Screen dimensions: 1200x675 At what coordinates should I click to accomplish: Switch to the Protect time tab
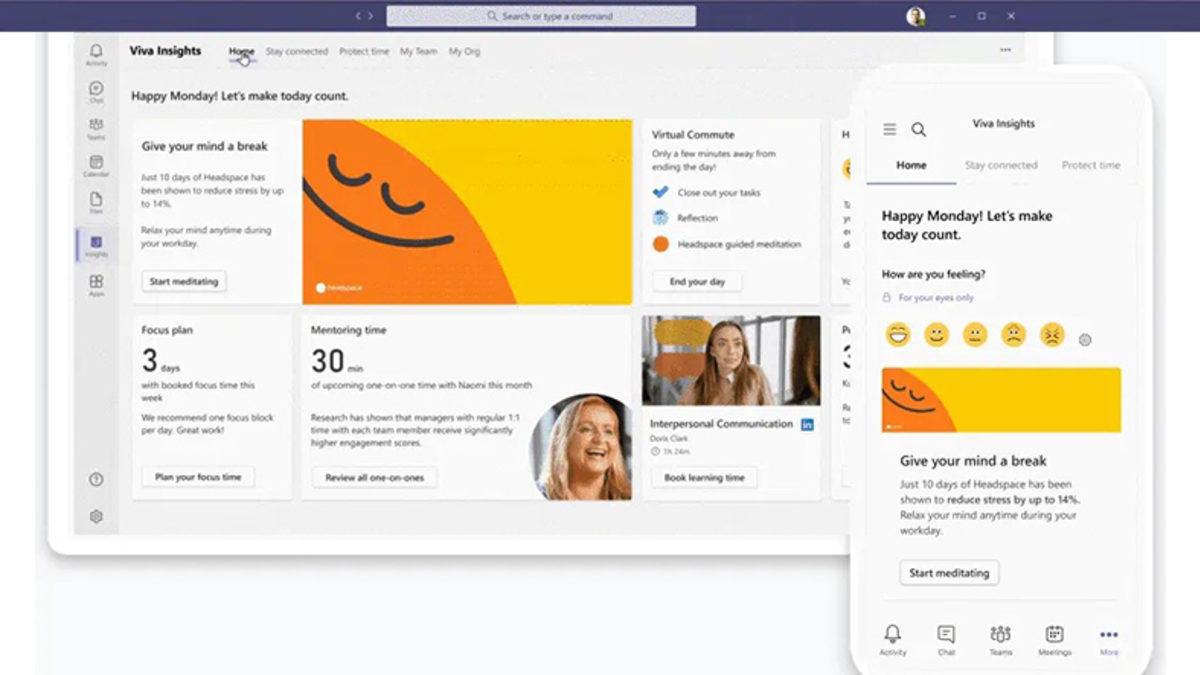coord(363,51)
